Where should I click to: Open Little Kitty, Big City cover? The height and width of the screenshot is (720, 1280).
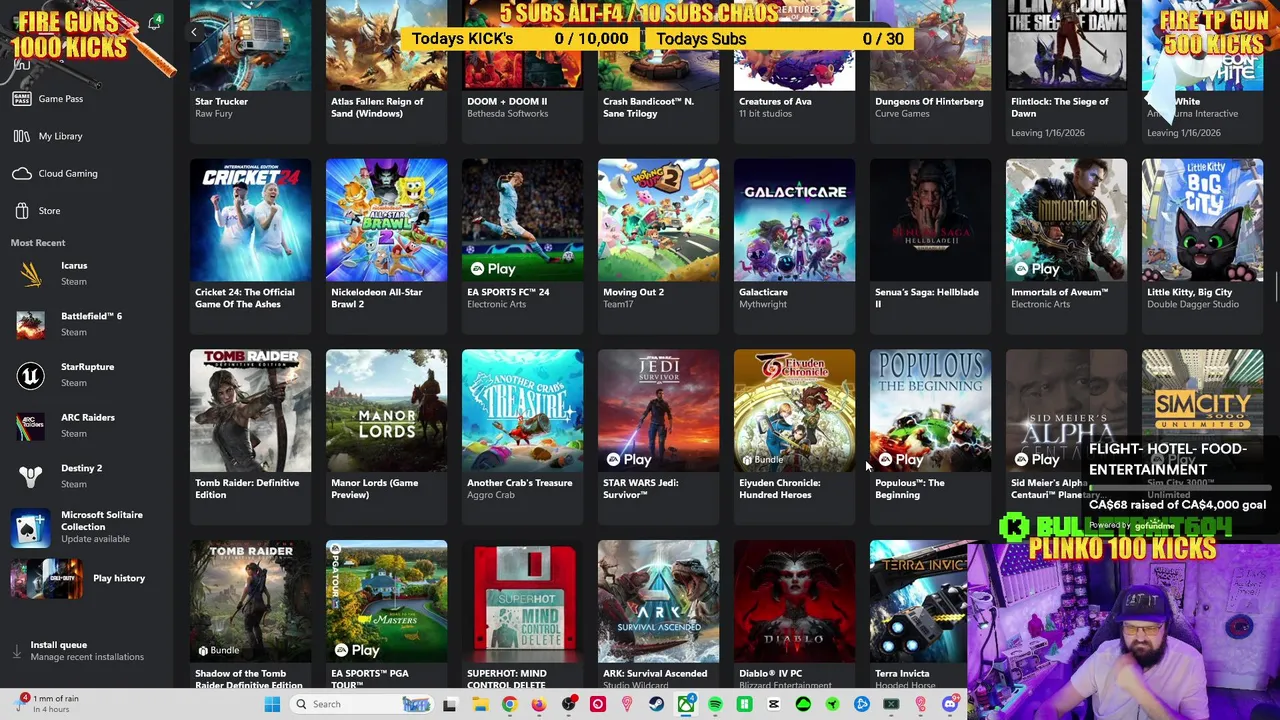tap(1202, 219)
